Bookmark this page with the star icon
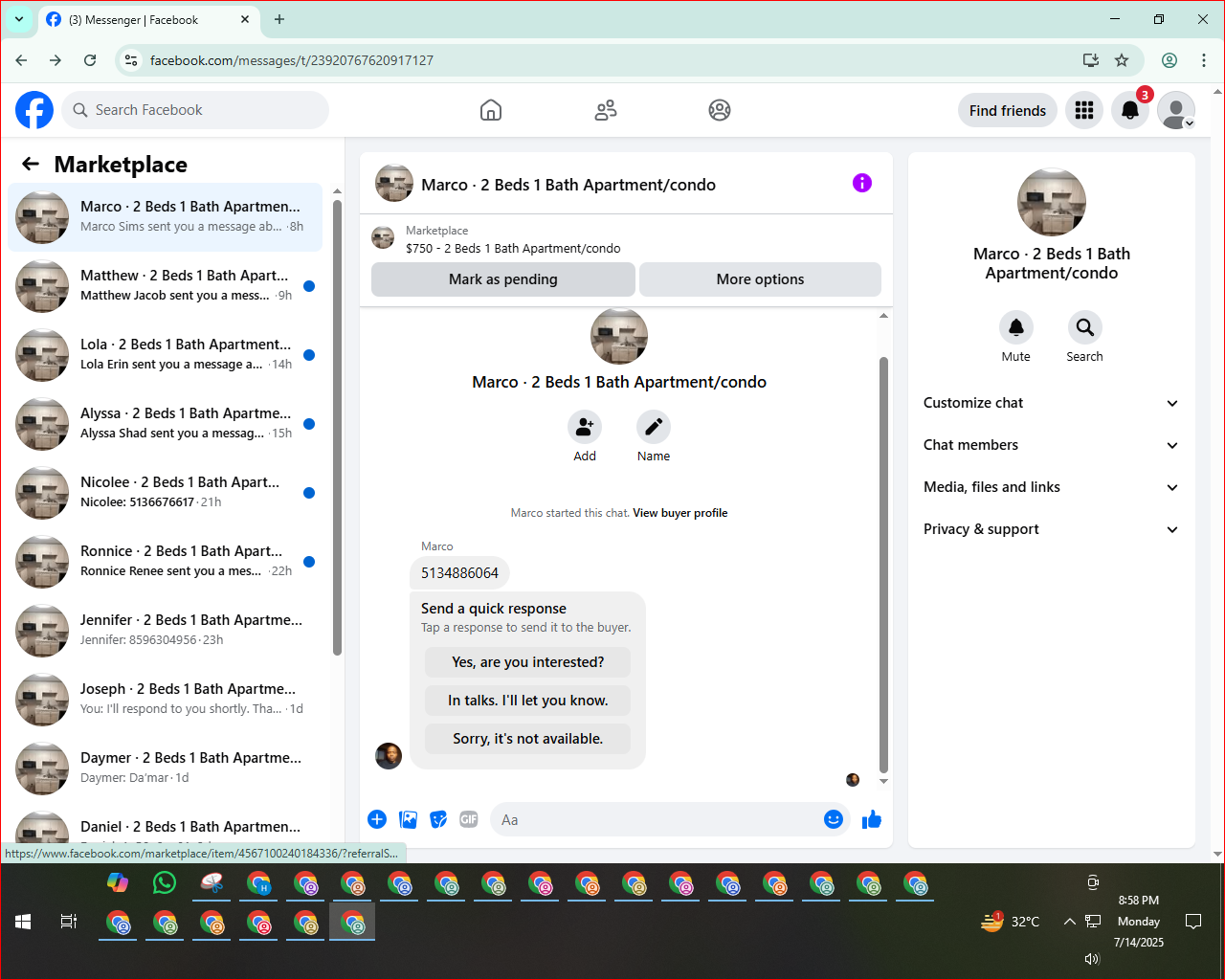 click(x=1122, y=60)
